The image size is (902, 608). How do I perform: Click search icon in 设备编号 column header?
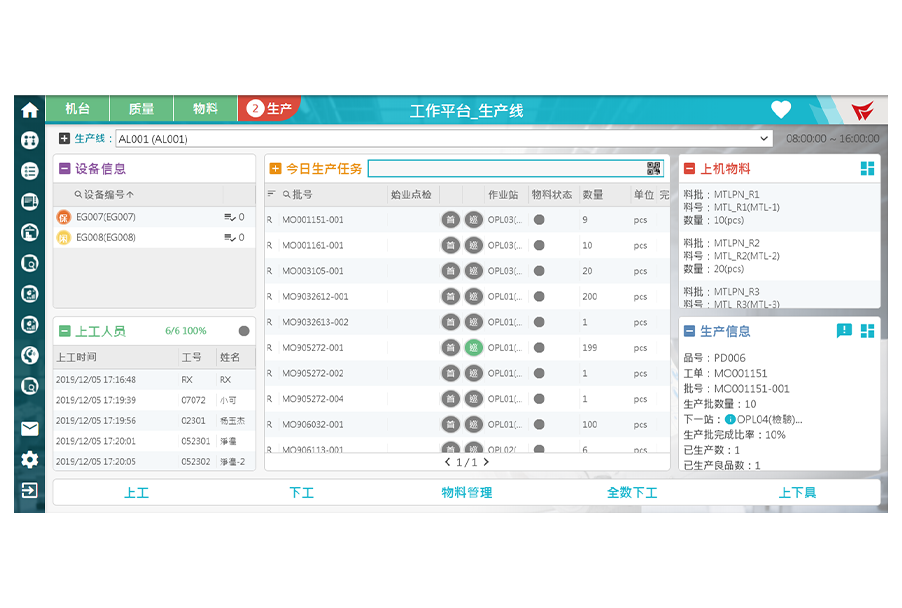[78, 194]
